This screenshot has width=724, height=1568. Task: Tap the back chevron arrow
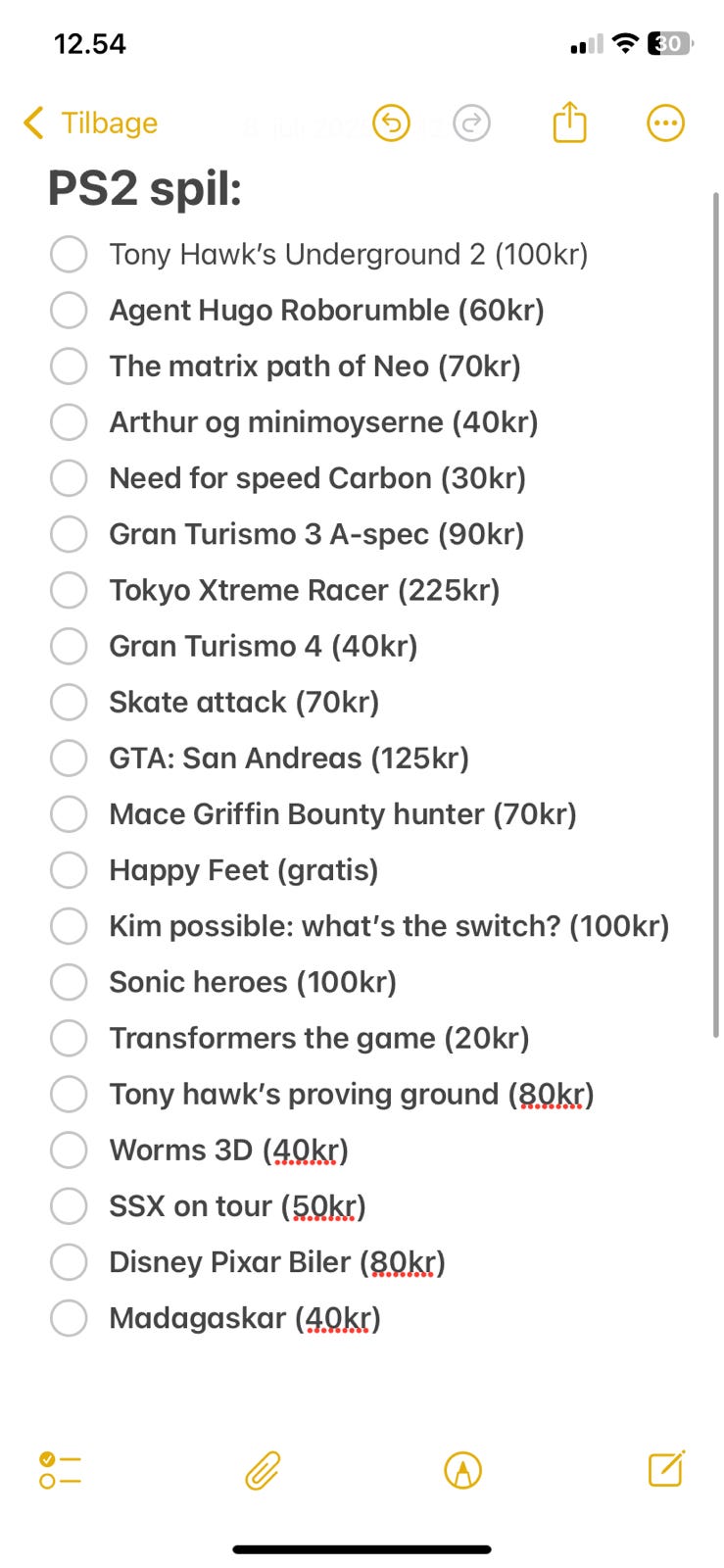click(x=33, y=123)
